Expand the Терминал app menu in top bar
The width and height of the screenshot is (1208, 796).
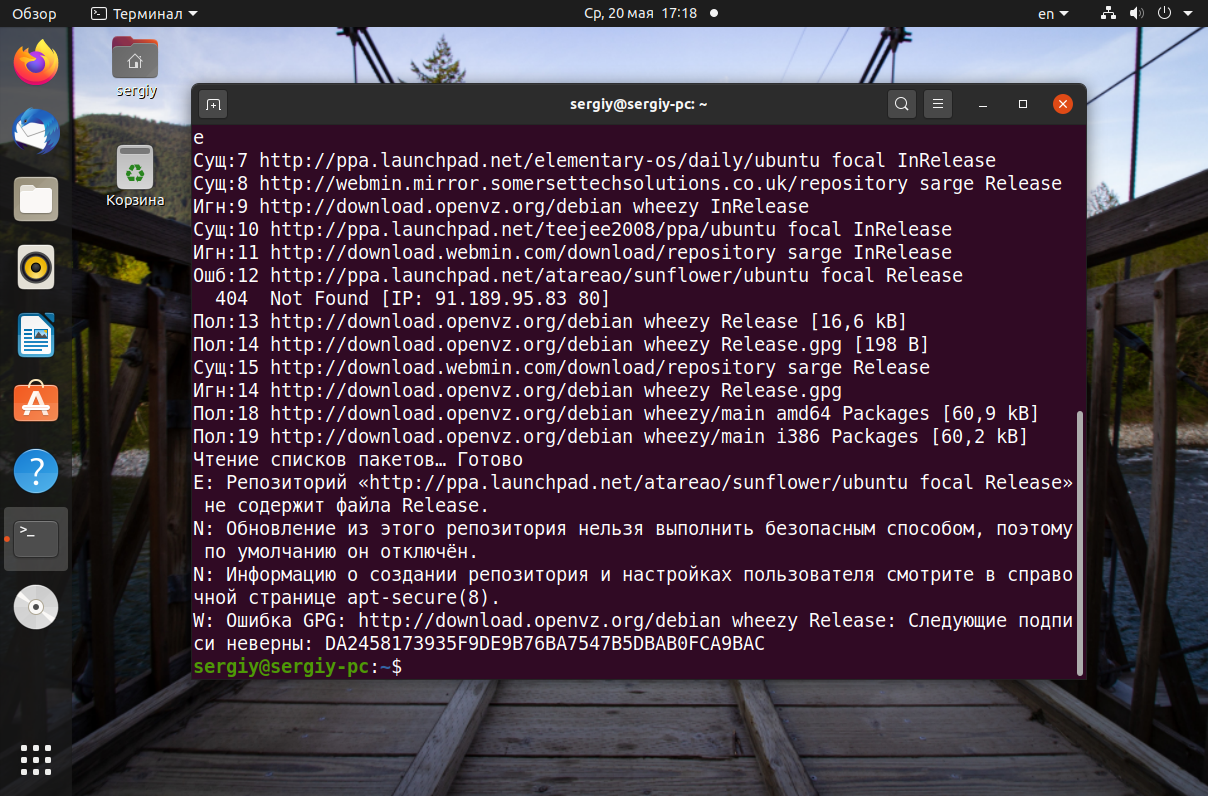click(x=144, y=14)
